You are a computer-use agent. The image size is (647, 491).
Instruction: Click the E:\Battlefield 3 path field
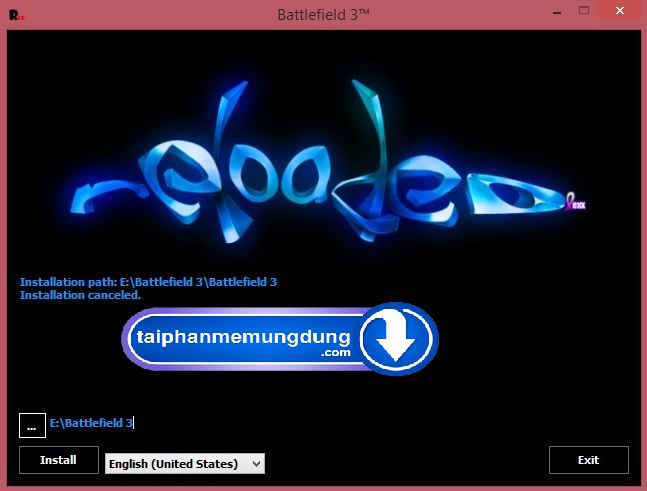pyautogui.click(x=92, y=423)
